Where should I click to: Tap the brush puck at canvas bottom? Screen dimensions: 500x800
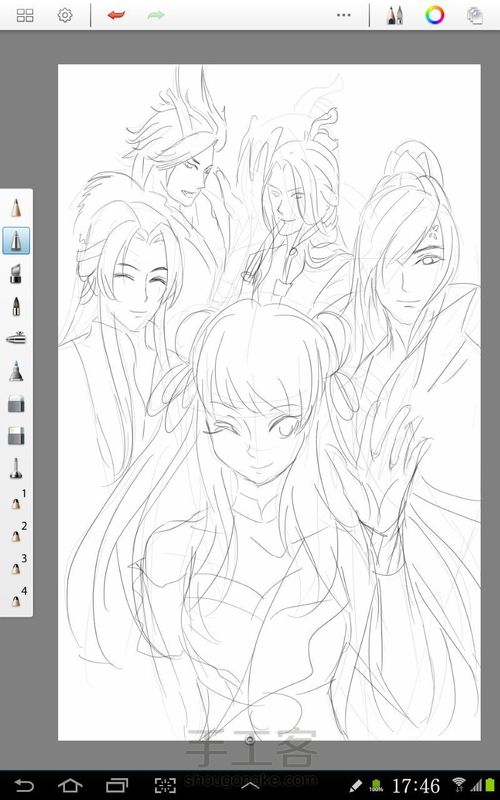tap(249, 739)
